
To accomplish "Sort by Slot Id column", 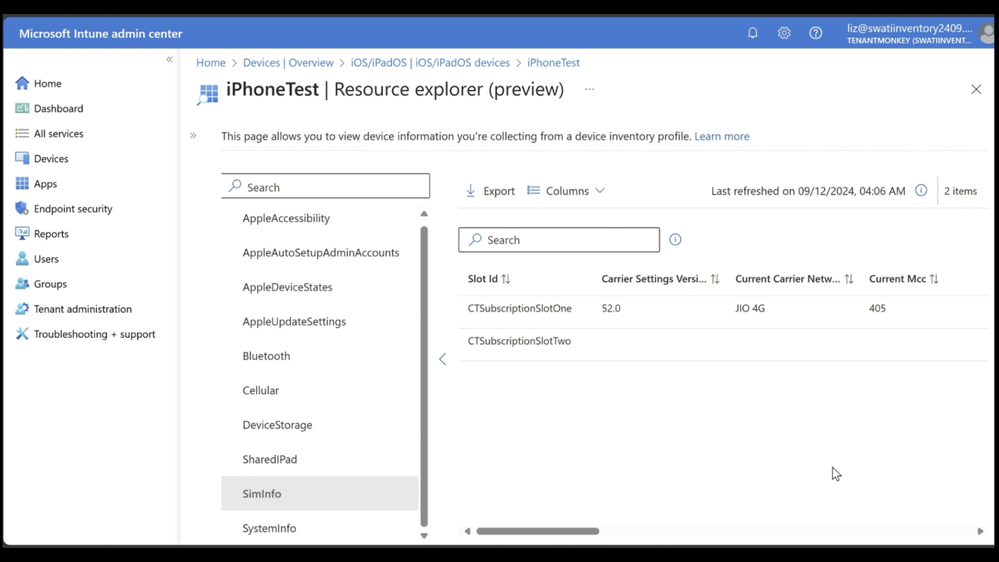I will [489, 278].
